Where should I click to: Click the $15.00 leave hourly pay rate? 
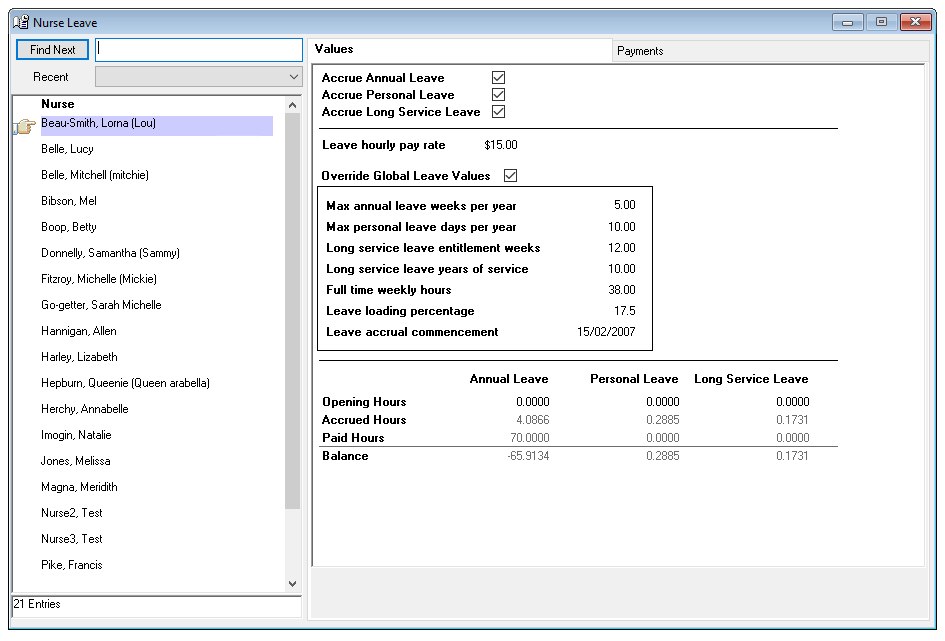[x=501, y=145]
